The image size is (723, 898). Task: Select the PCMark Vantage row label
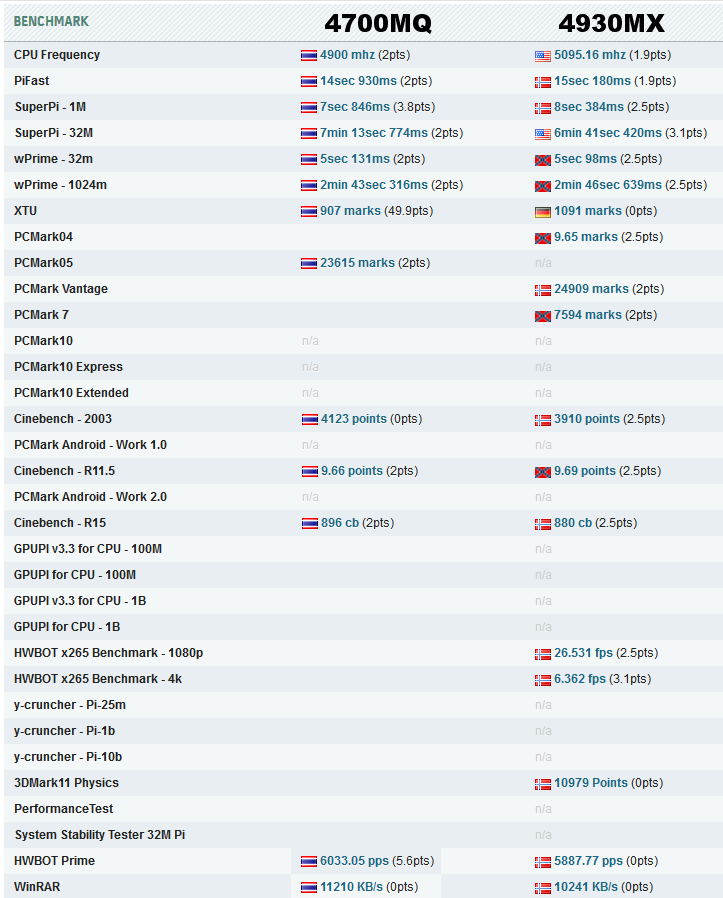coord(61,289)
